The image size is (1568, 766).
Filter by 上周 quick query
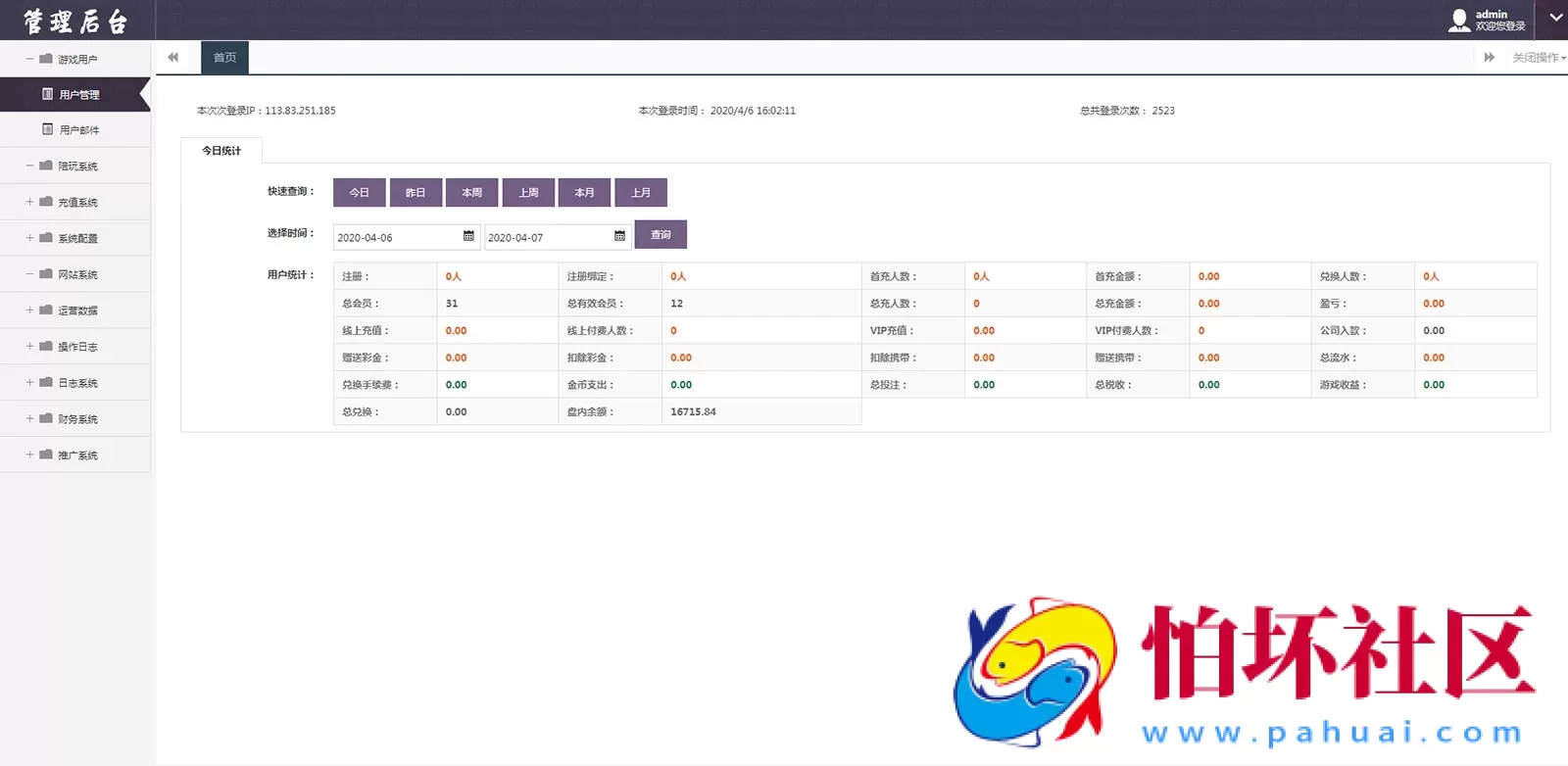528,193
